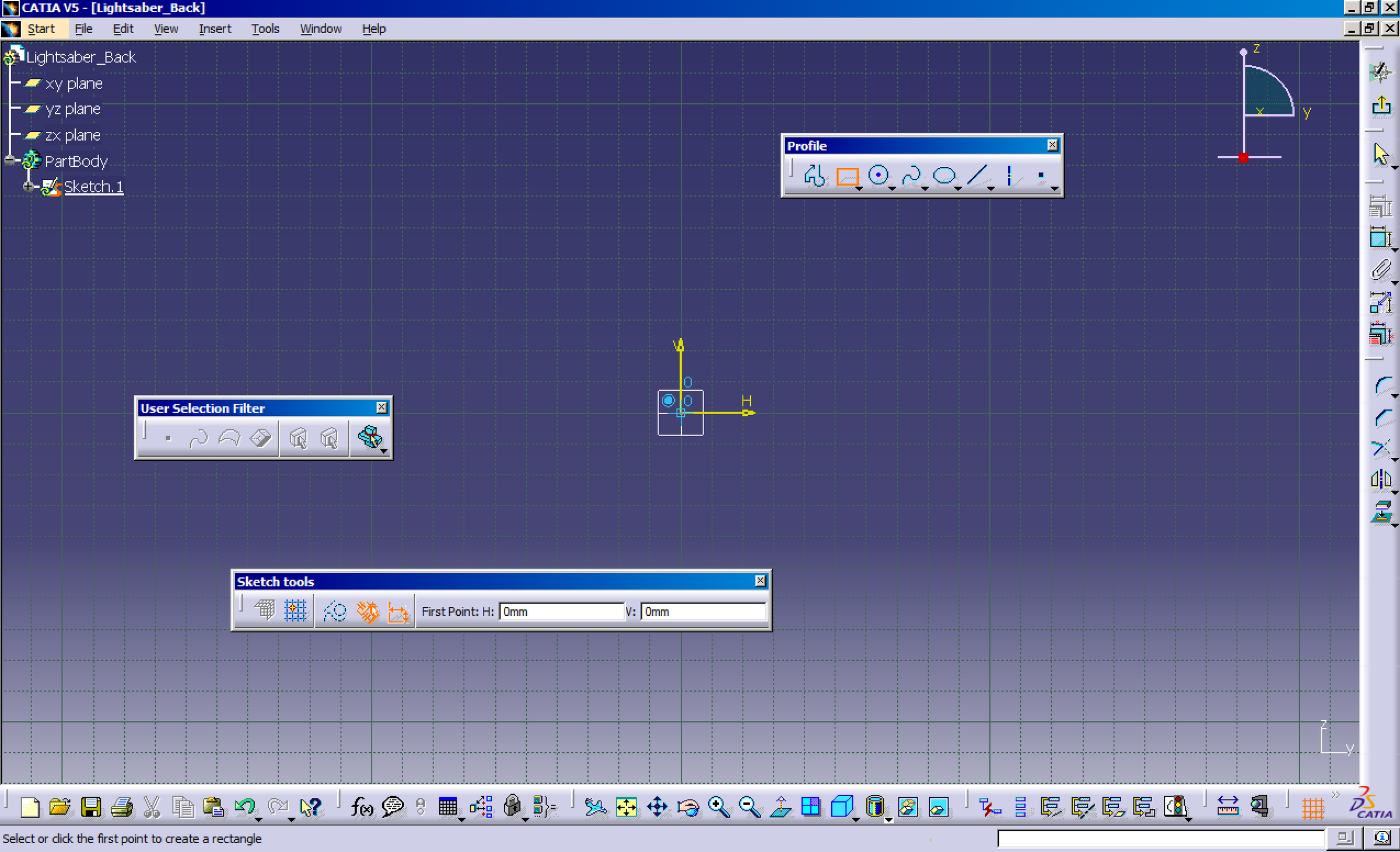
Task: Collapse the PartBody node in the tree
Action: 9,160
